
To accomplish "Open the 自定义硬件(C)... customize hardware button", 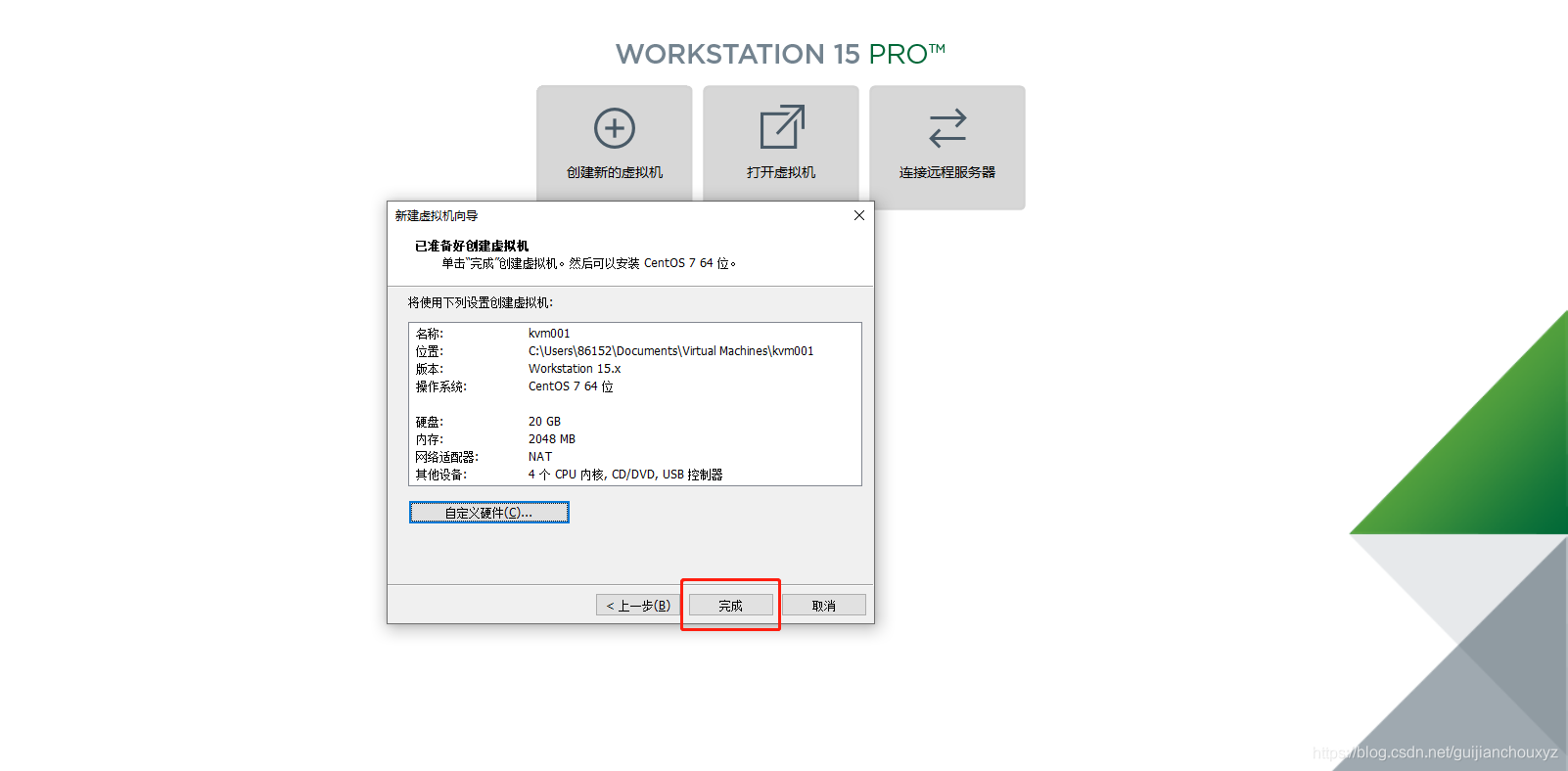I will click(x=489, y=513).
